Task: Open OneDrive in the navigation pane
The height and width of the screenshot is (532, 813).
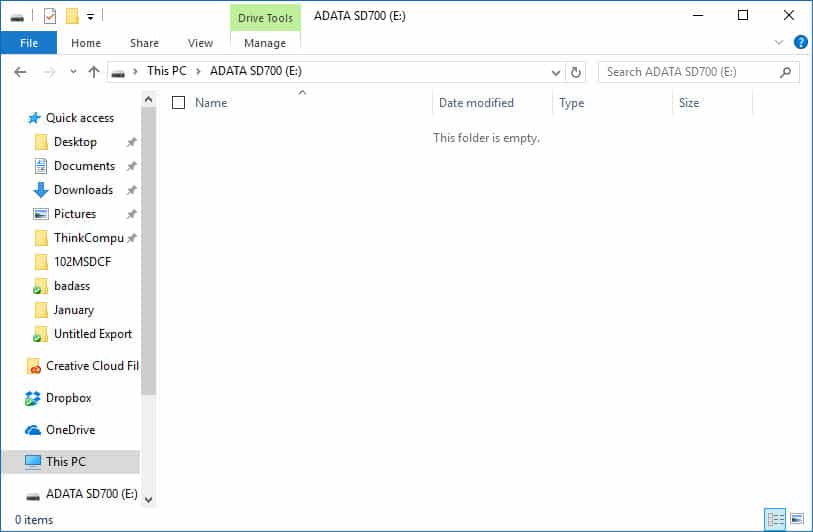Action: [x=71, y=430]
